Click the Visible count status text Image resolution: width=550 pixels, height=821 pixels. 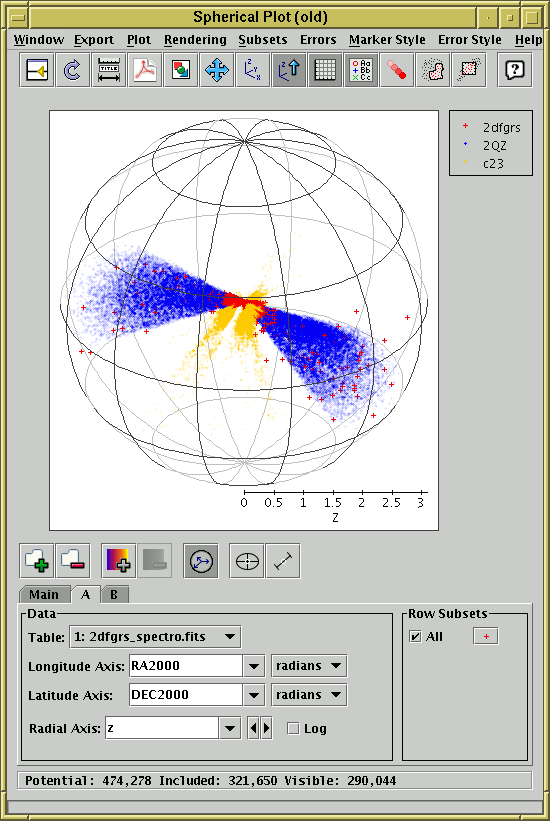pos(340,781)
